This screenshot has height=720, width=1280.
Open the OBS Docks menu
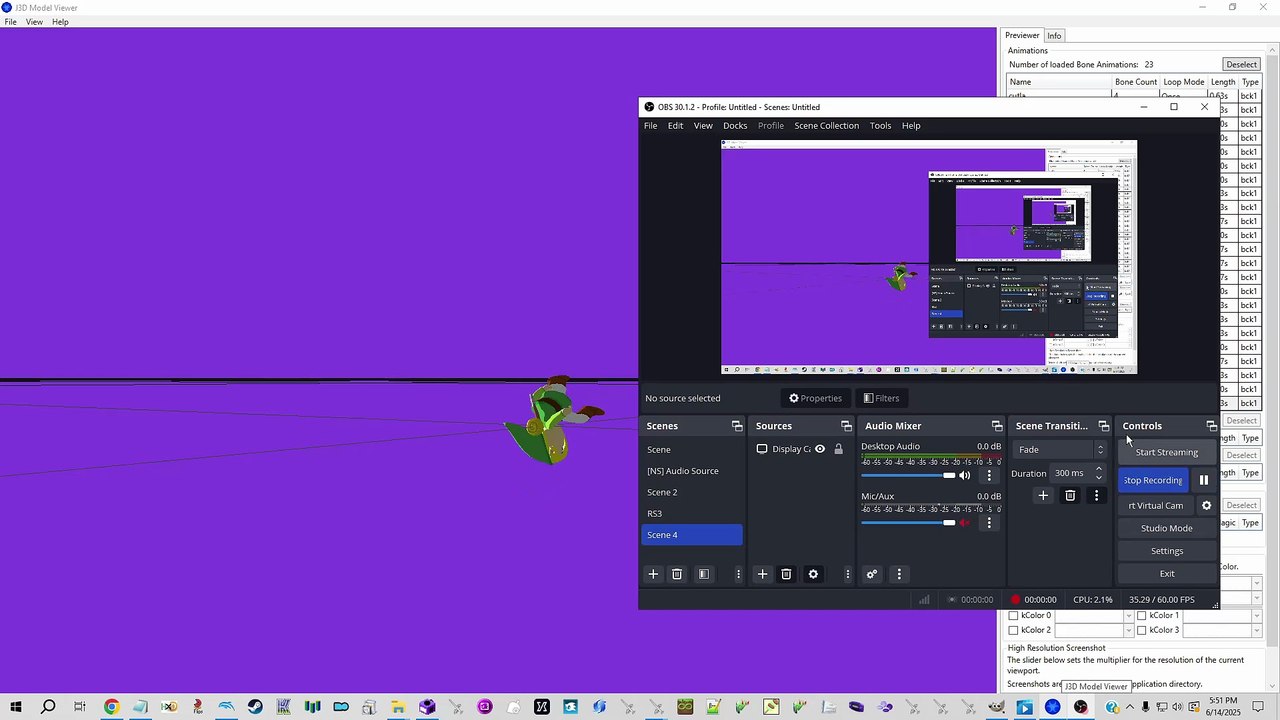click(735, 126)
